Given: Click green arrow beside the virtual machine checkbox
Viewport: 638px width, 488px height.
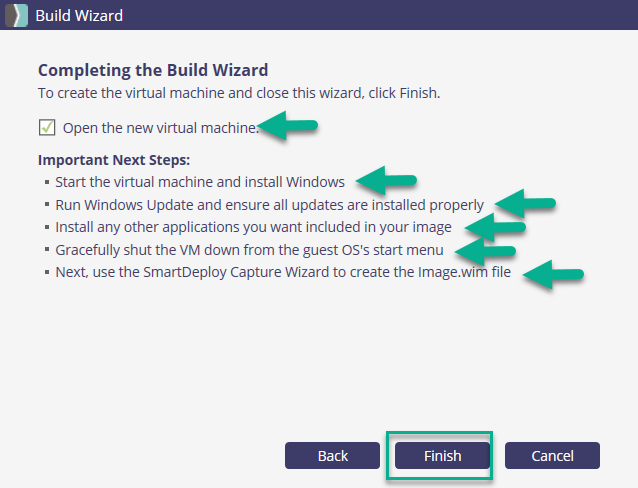Looking at the screenshot, I should (289, 126).
